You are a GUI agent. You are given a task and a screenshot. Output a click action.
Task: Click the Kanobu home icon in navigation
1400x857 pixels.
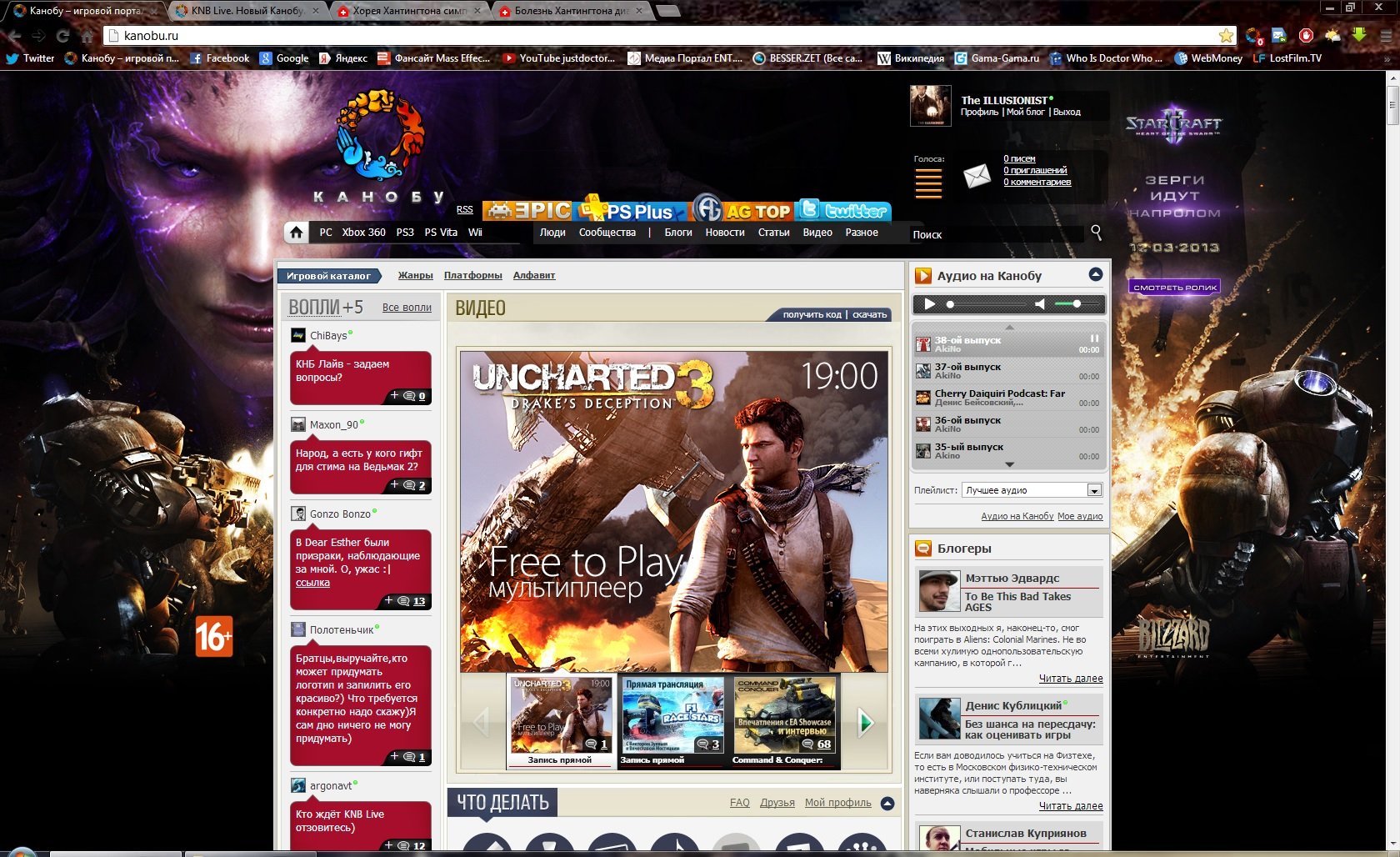[296, 233]
